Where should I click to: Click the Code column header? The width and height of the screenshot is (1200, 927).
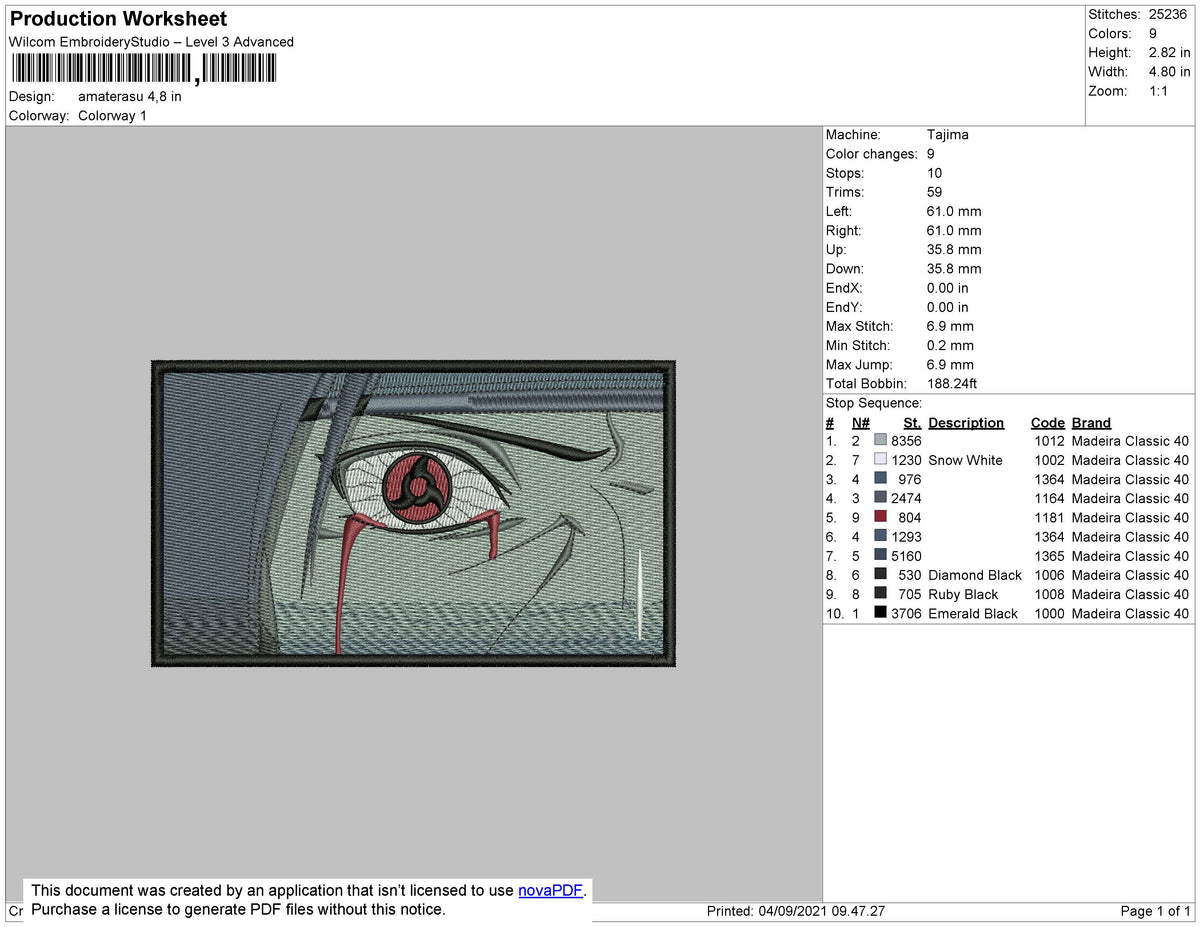(x=1048, y=423)
